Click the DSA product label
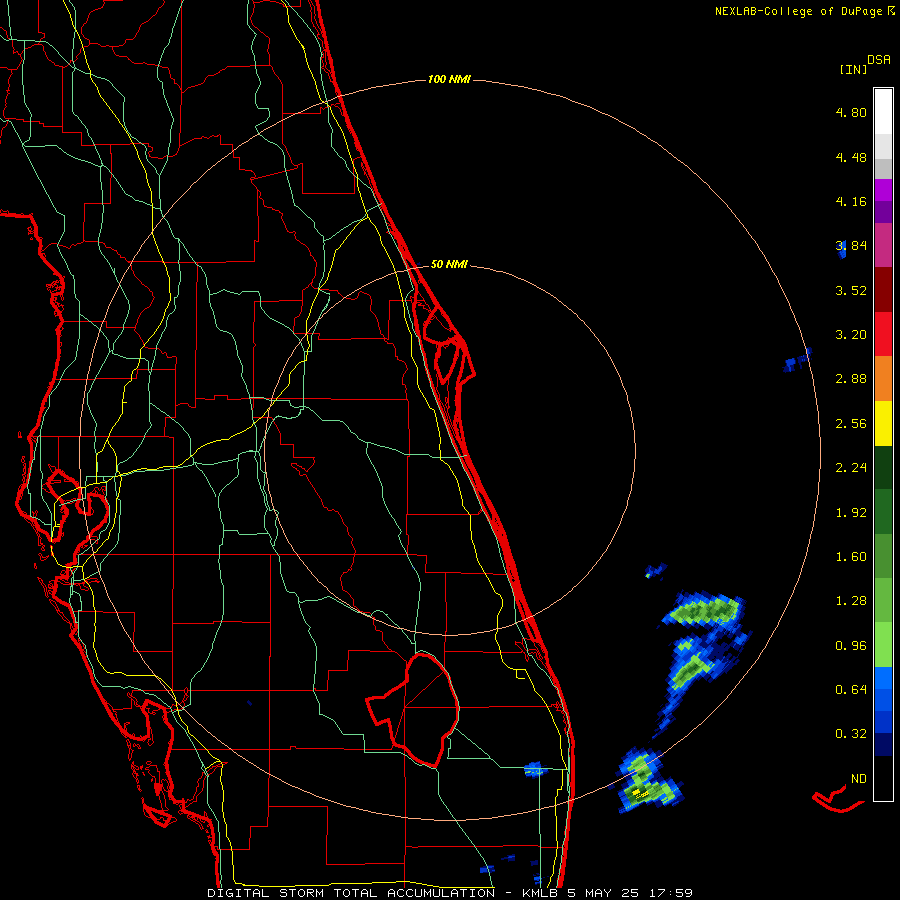 click(x=879, y=60)
